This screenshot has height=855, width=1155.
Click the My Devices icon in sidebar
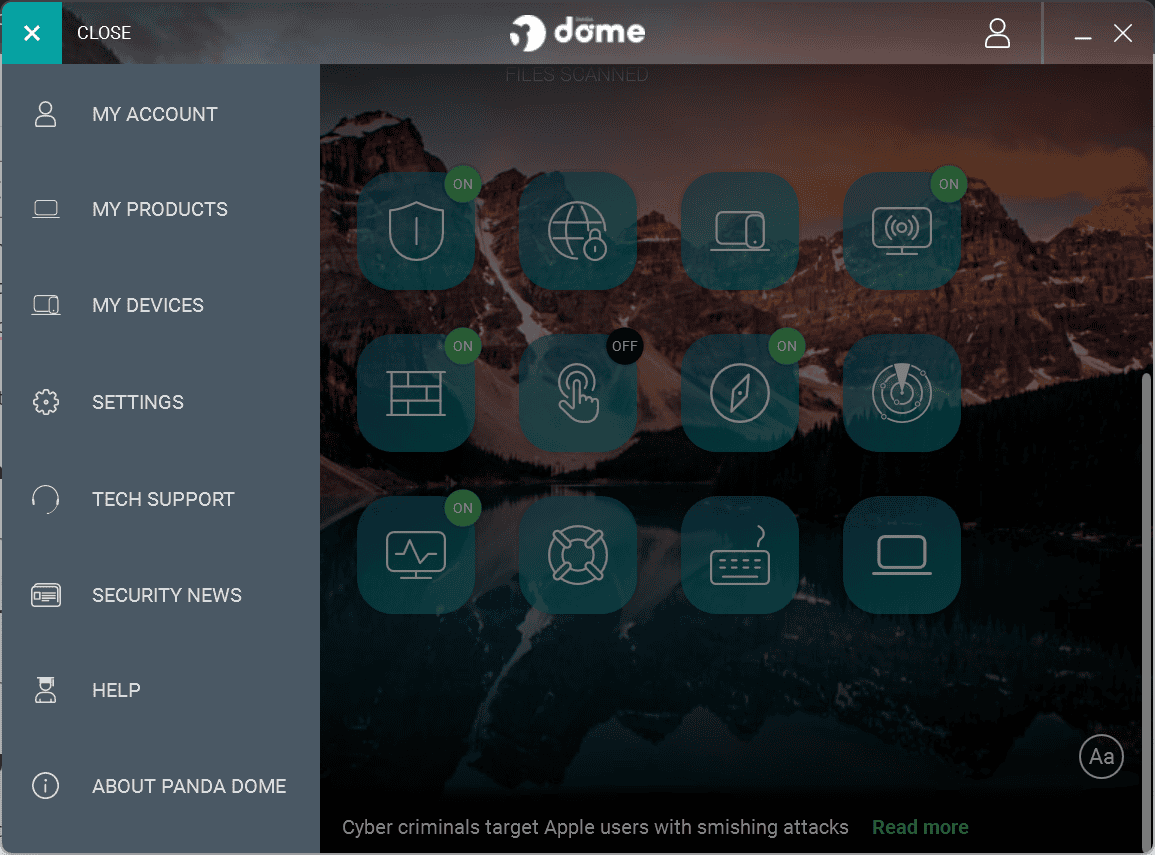[x=46, y=305]
